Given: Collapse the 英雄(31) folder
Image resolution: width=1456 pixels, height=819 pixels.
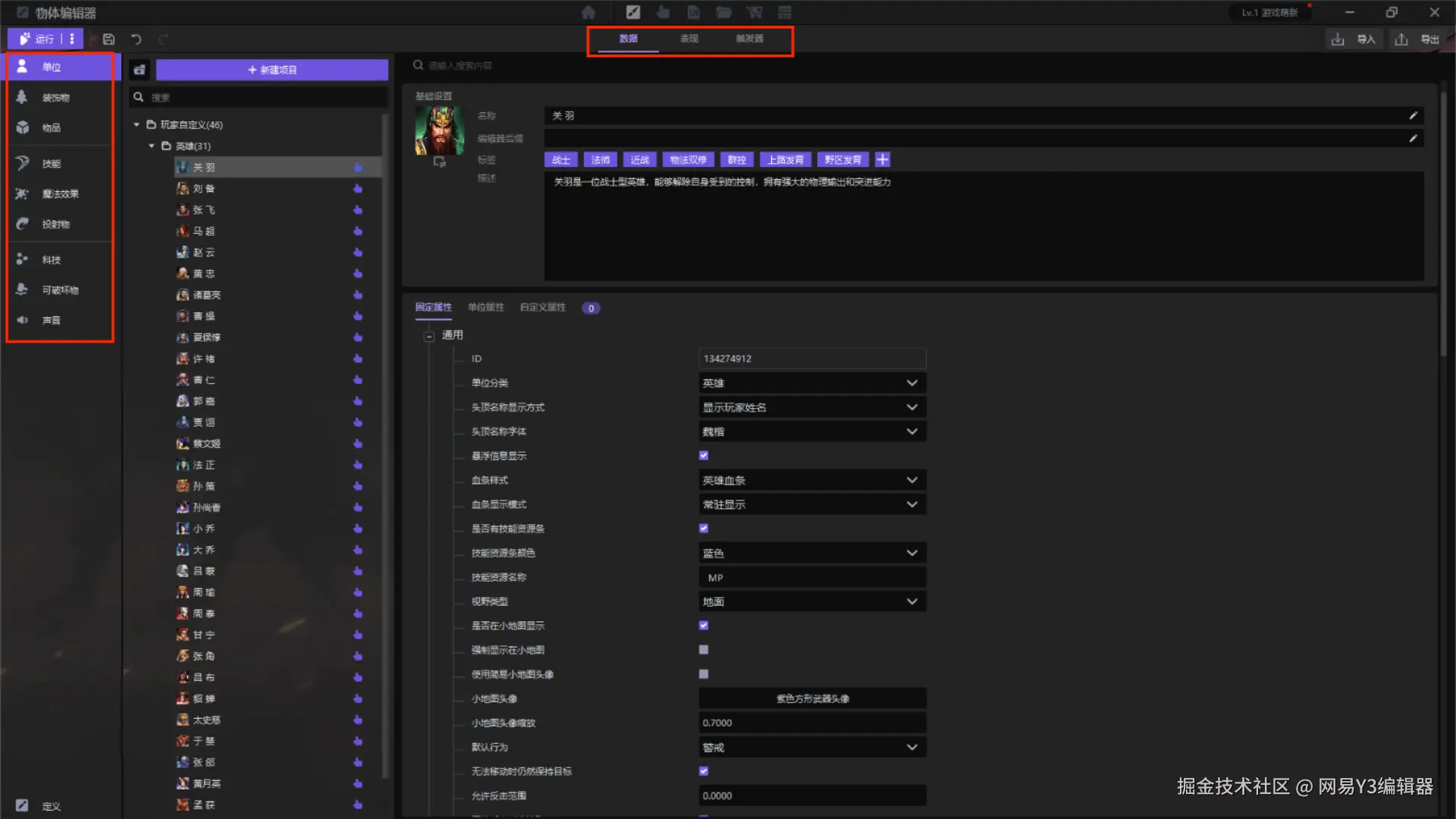Looking at the screenshot, I should (152, 146).
